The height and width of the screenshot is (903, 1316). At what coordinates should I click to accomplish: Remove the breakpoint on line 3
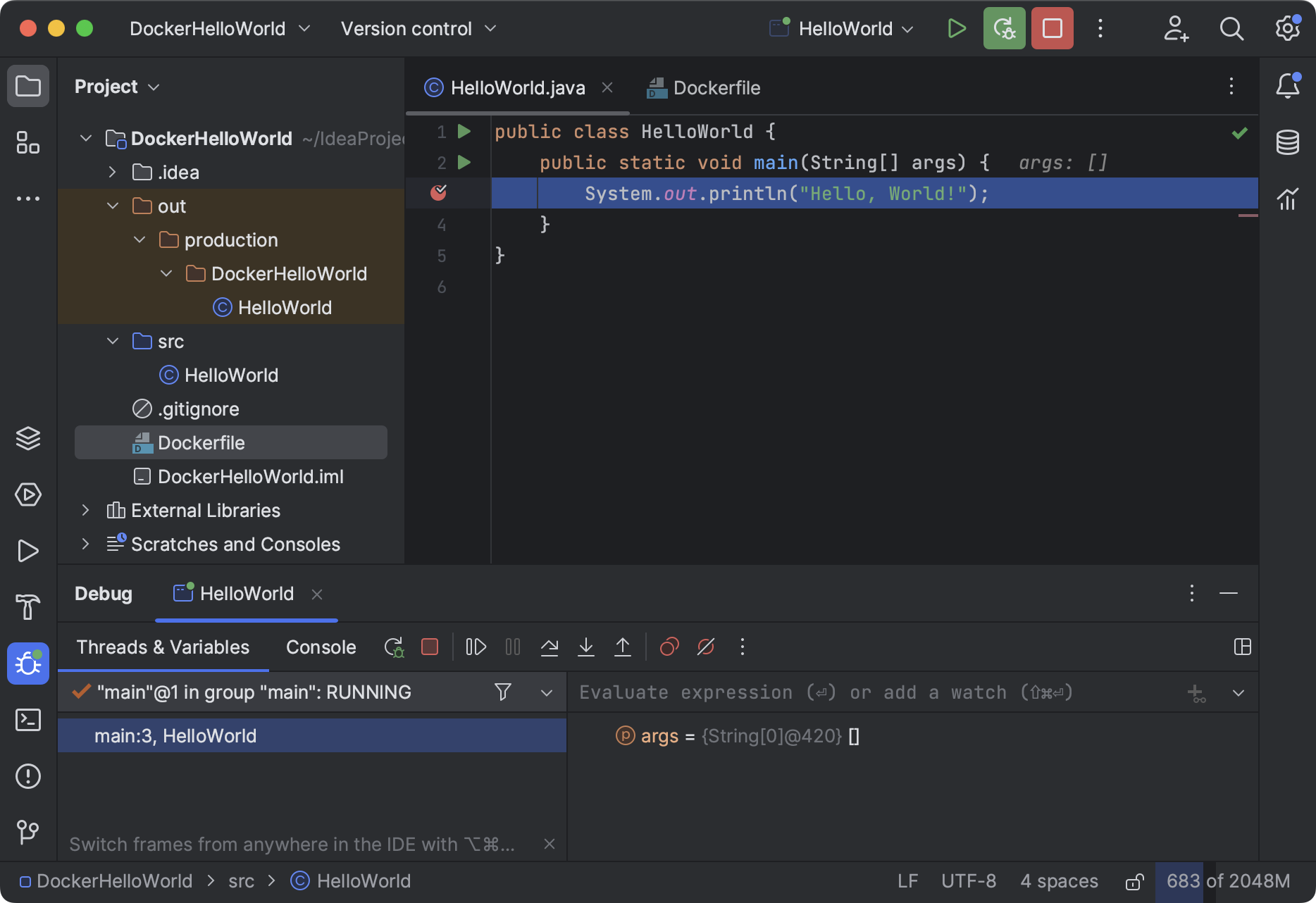(440, 192)
